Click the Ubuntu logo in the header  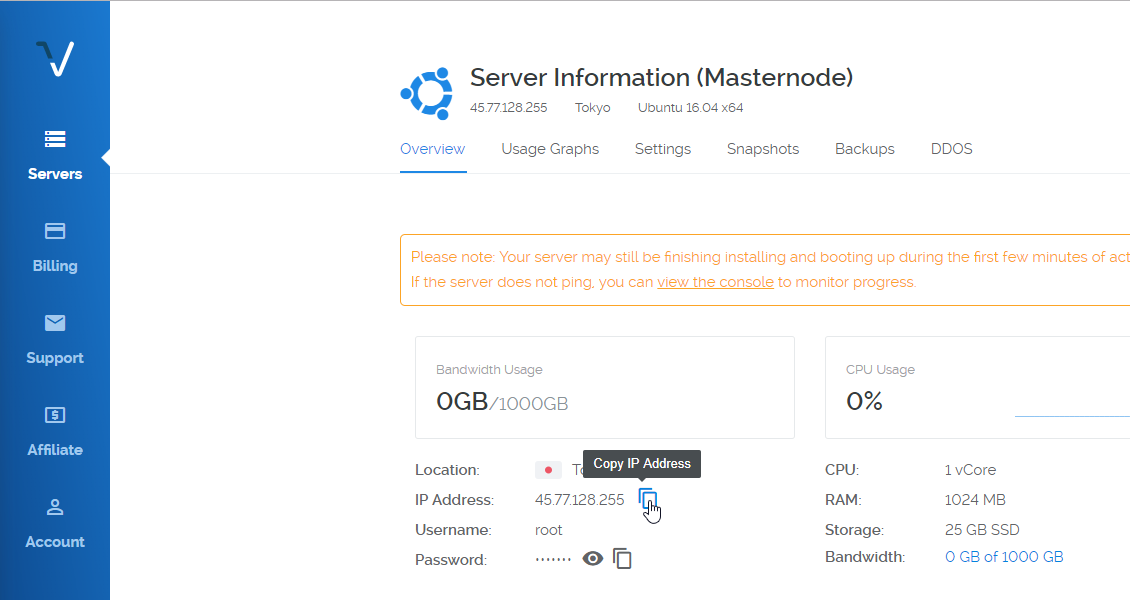[x=427, y=93]
